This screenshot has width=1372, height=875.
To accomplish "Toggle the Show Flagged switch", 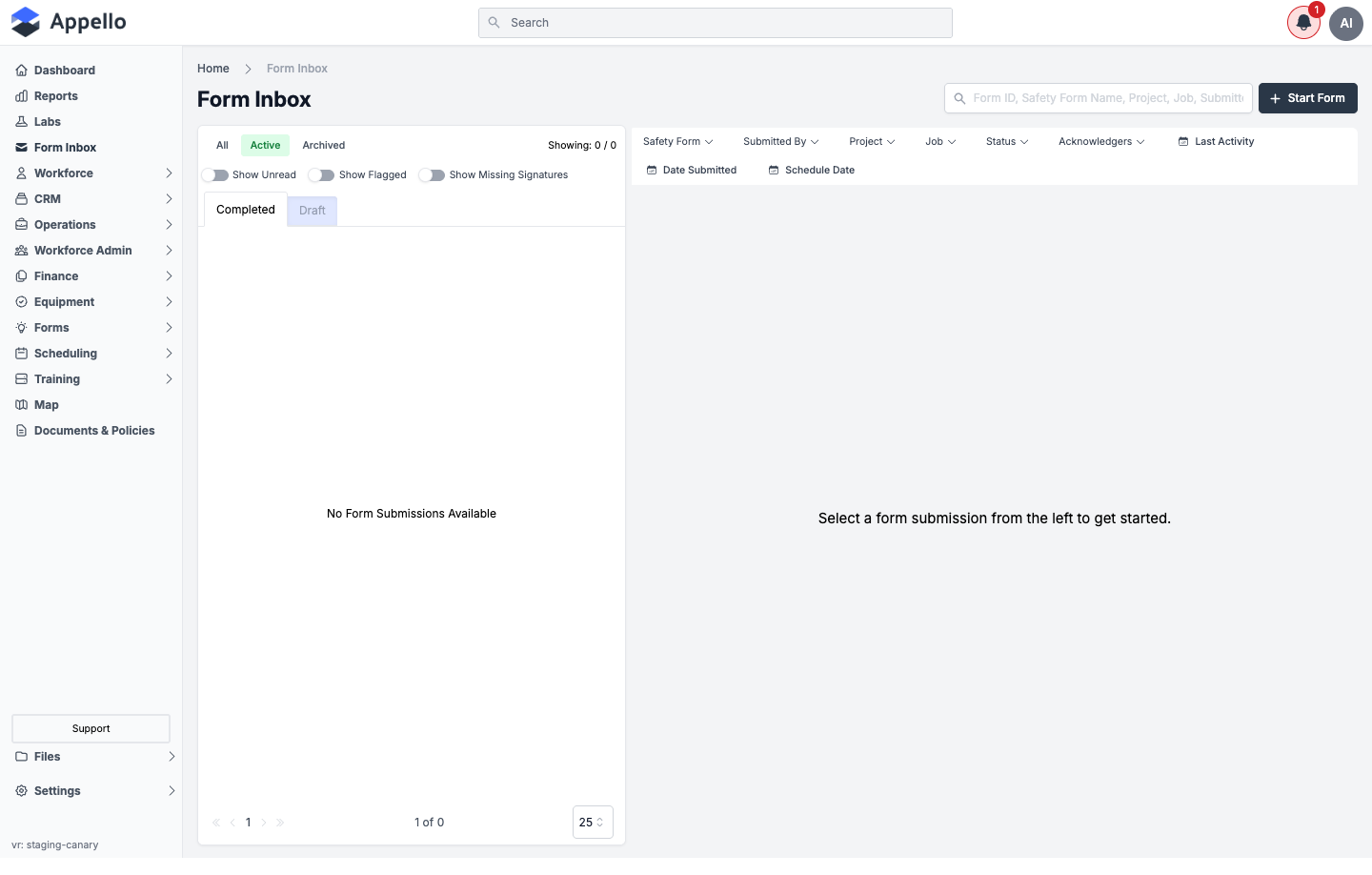I will (x=322, y=175).
